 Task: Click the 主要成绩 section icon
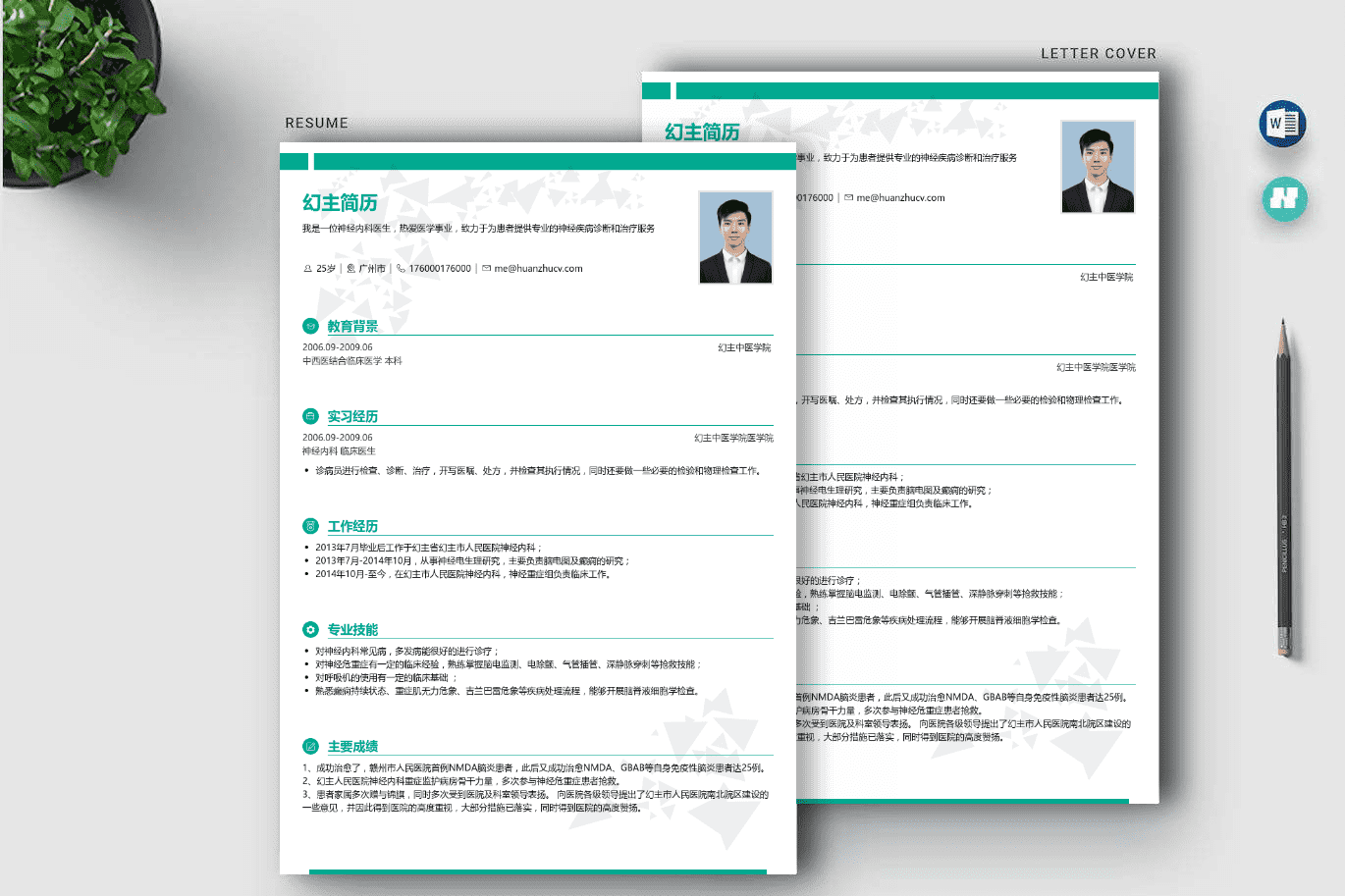point(310,746)
